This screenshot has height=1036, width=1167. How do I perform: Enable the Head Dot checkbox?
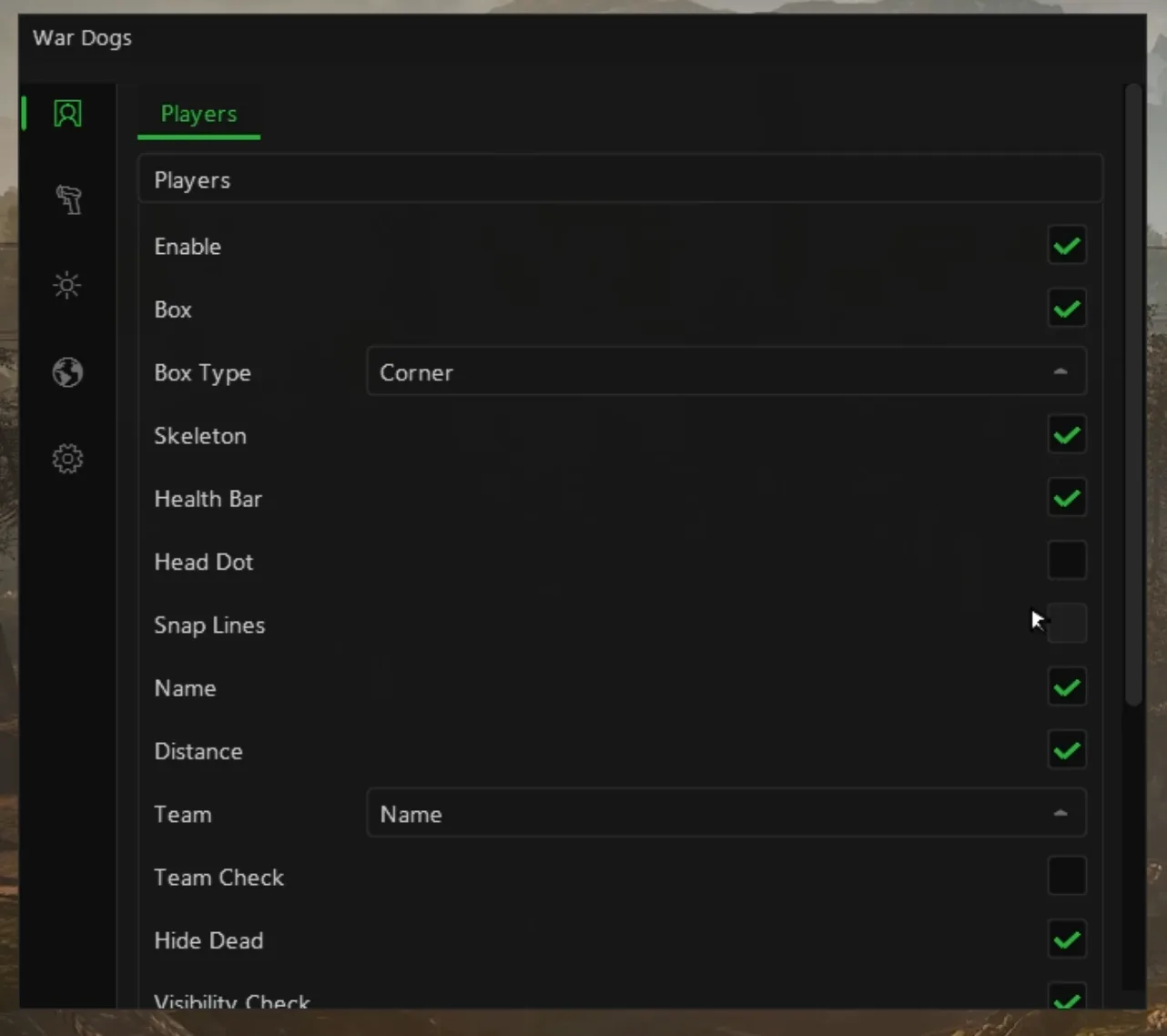click(1067, 561)
